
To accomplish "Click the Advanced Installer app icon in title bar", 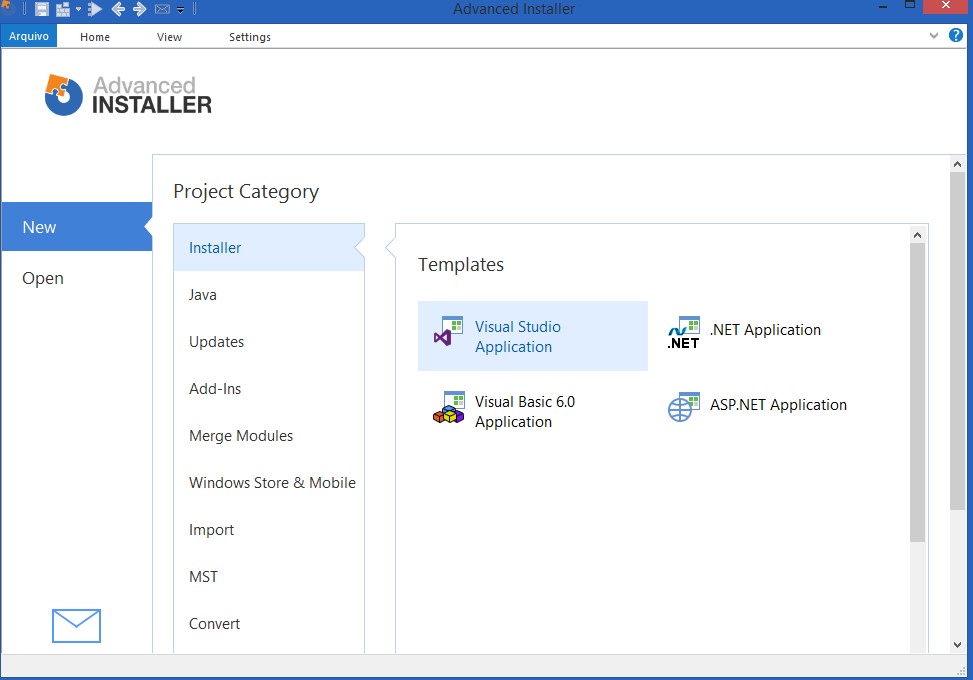I will (6, 8).
